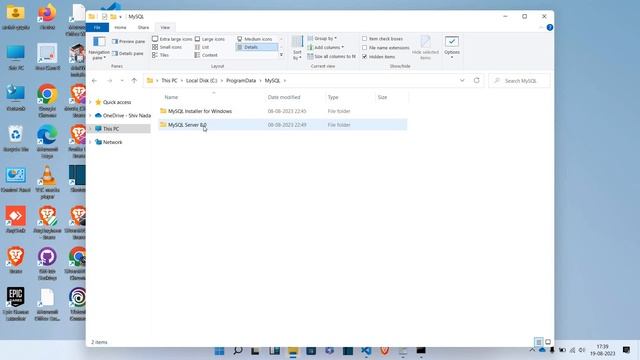Select Tiles layout option
The image size is (640, 360).
pyautogui.click(x=160, y=55)
